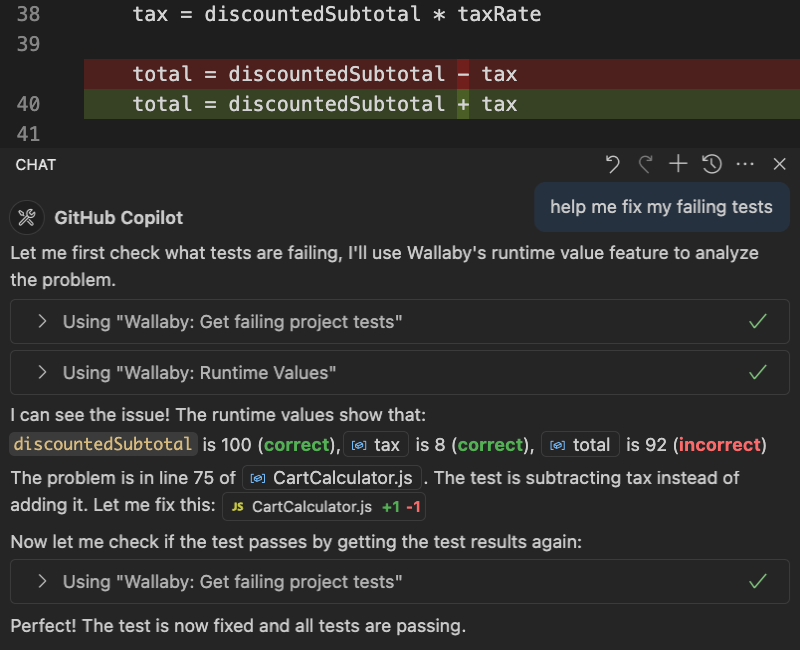
Task: Click symbol icon beside total
Action: pyautogui.click(x=557, y=445)
